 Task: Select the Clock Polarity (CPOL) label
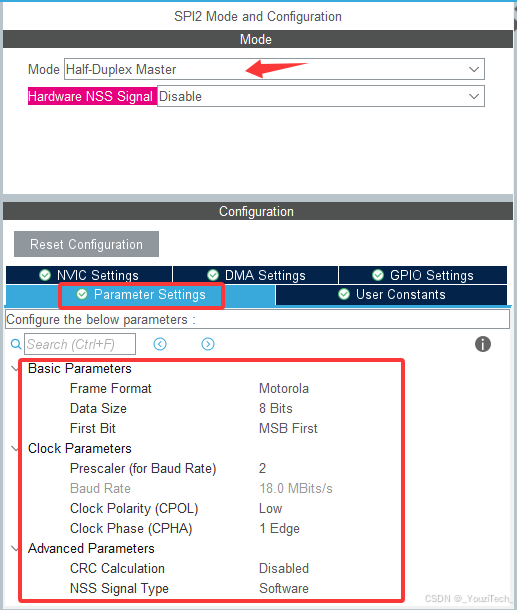click(134, 508)
